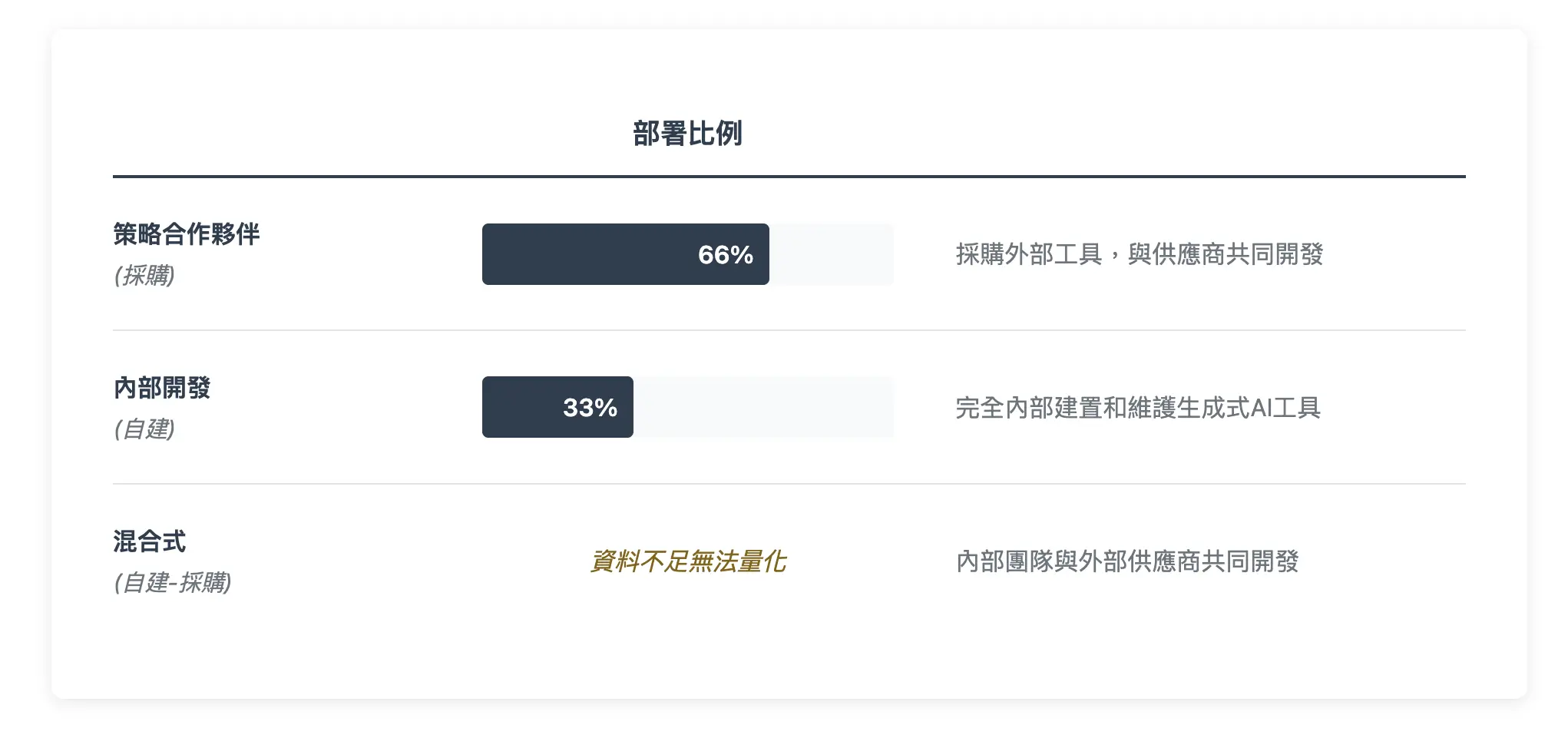Image resolution: width=1568 pixels, height=748 pixels.
Task: Click the unfilled track of the 33% bar
Action: point(763,407)
